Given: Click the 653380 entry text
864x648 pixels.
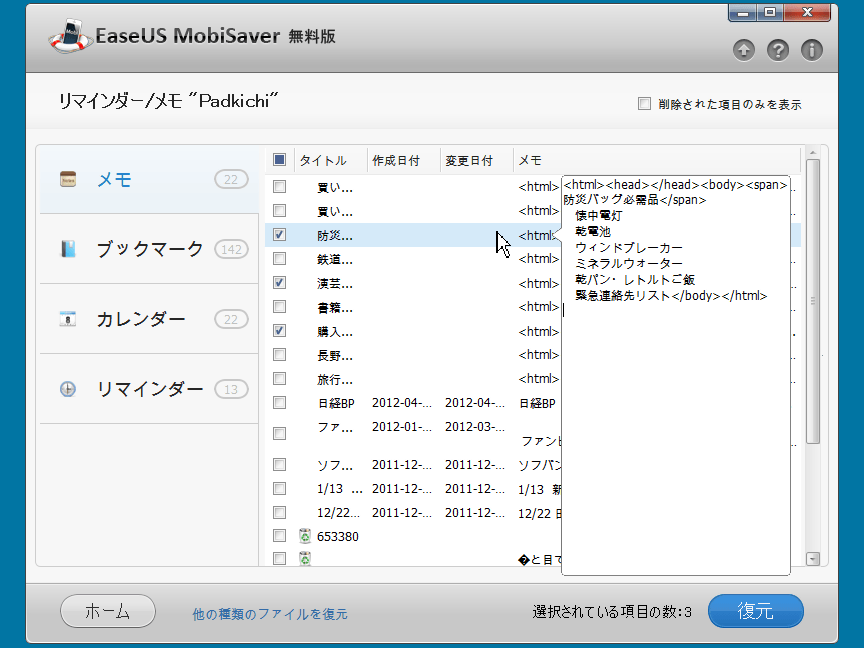Looking at the screenshot, I should [338, 536].
